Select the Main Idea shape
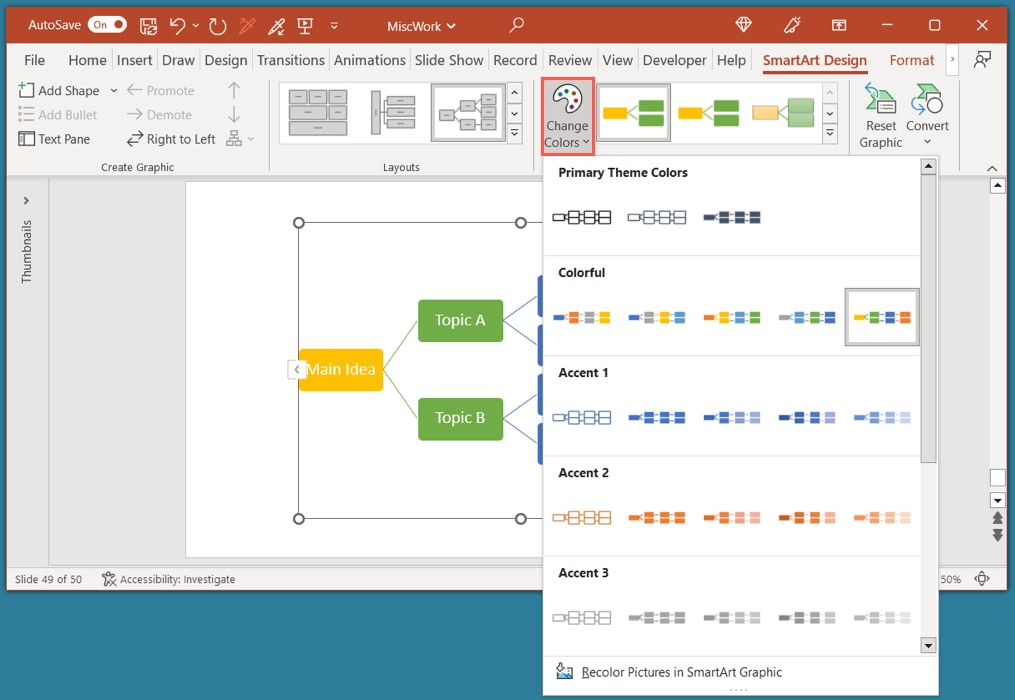 click(x=341, y=370)
